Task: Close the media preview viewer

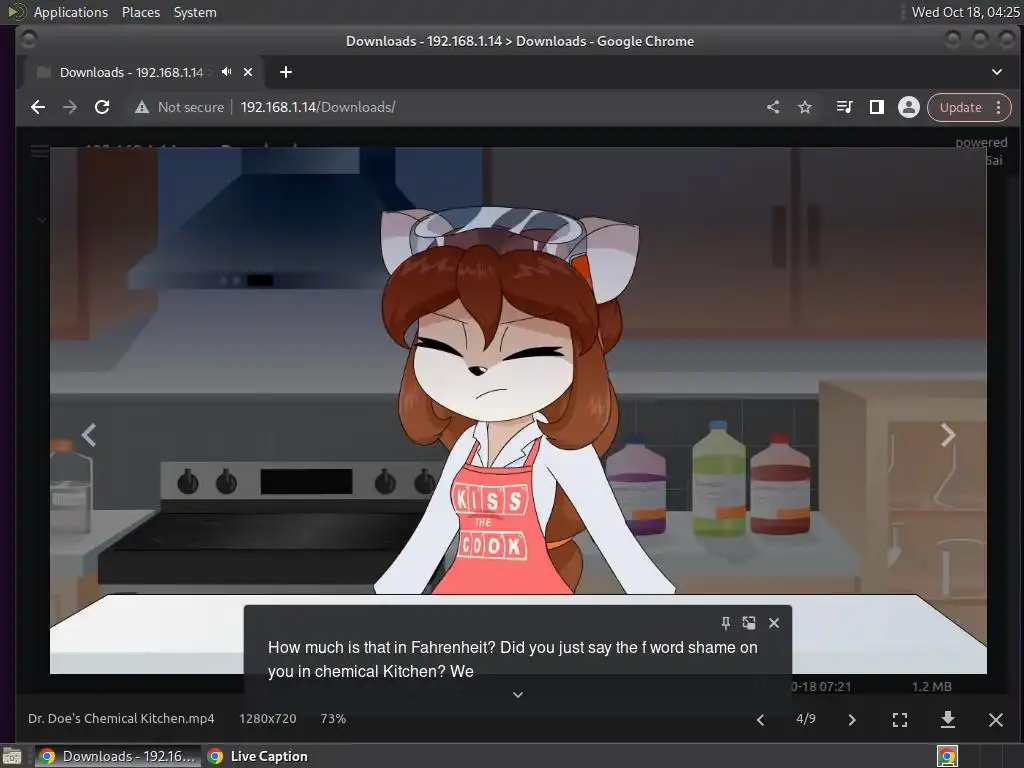Action: [x=996, y=720]
